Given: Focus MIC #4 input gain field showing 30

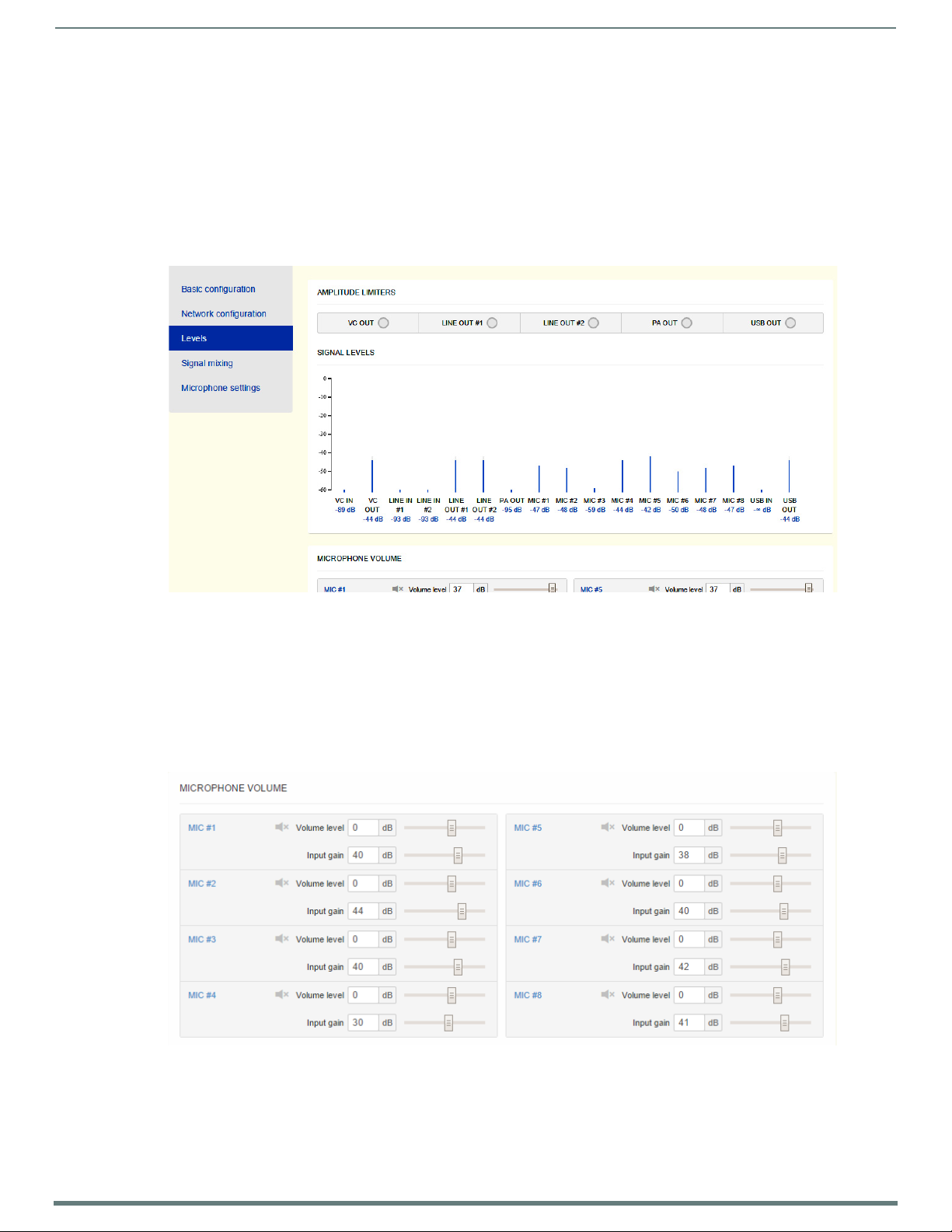Looking at the screenshot, I should pyautogui.click(x=363, y=1023).
